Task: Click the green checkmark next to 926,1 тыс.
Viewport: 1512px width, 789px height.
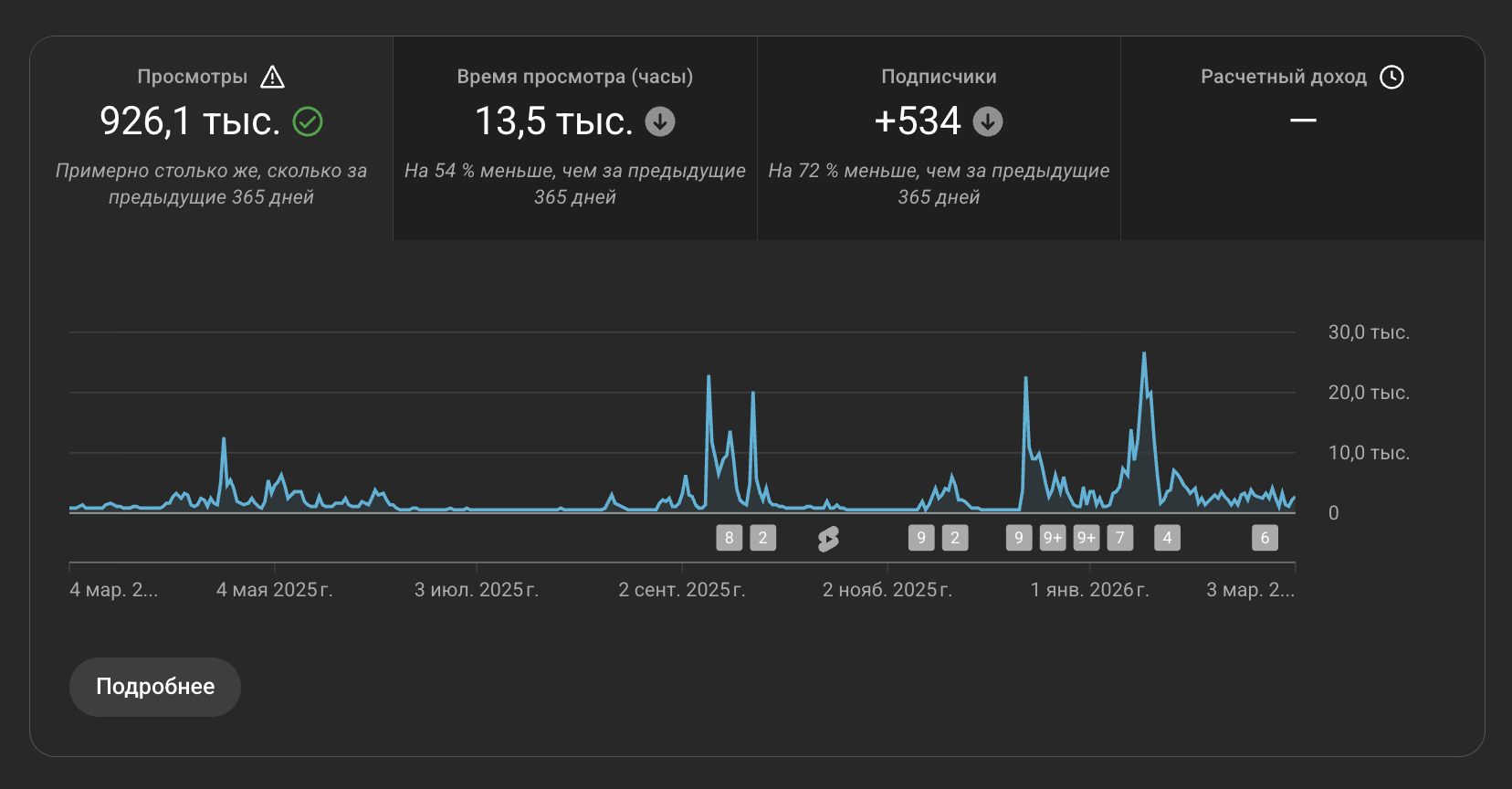Action: pos(308,121)
